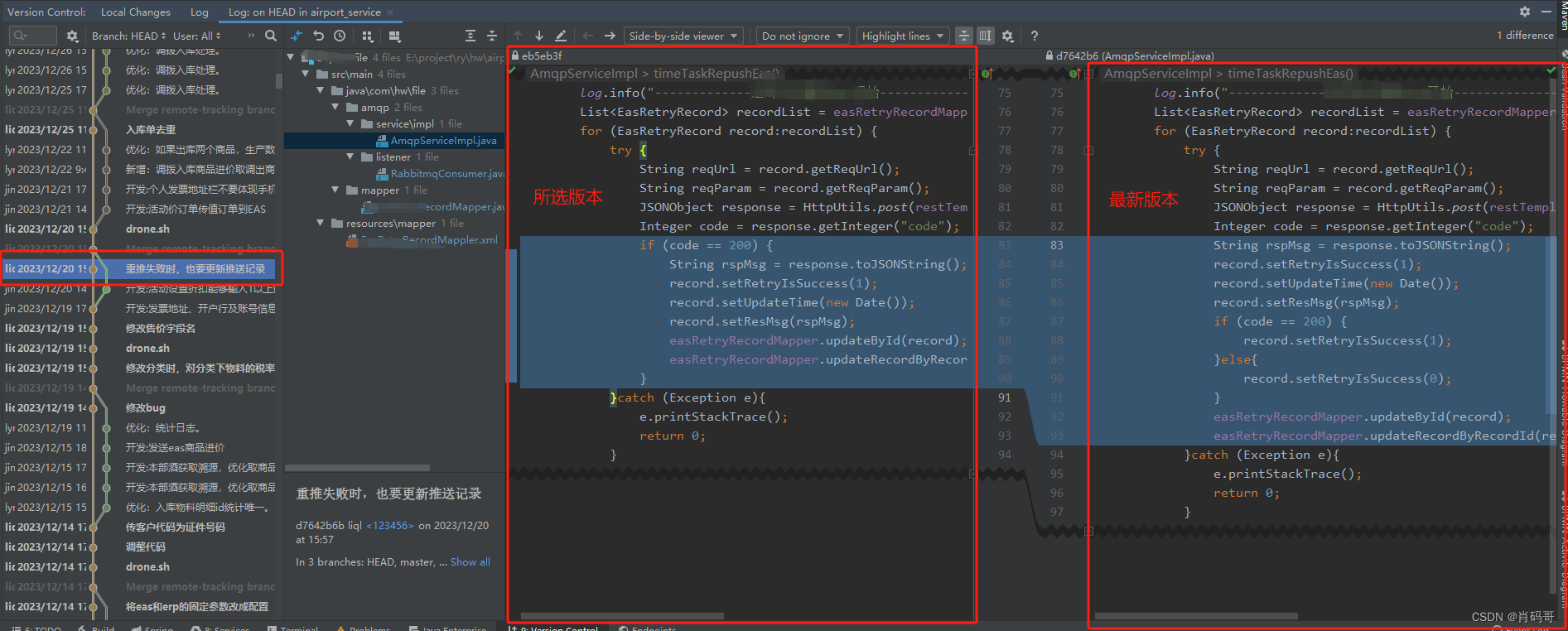The height and width of the screenshot is (631, 1568).
Task: Click the Show all branches link
Action: coord(470,562)
